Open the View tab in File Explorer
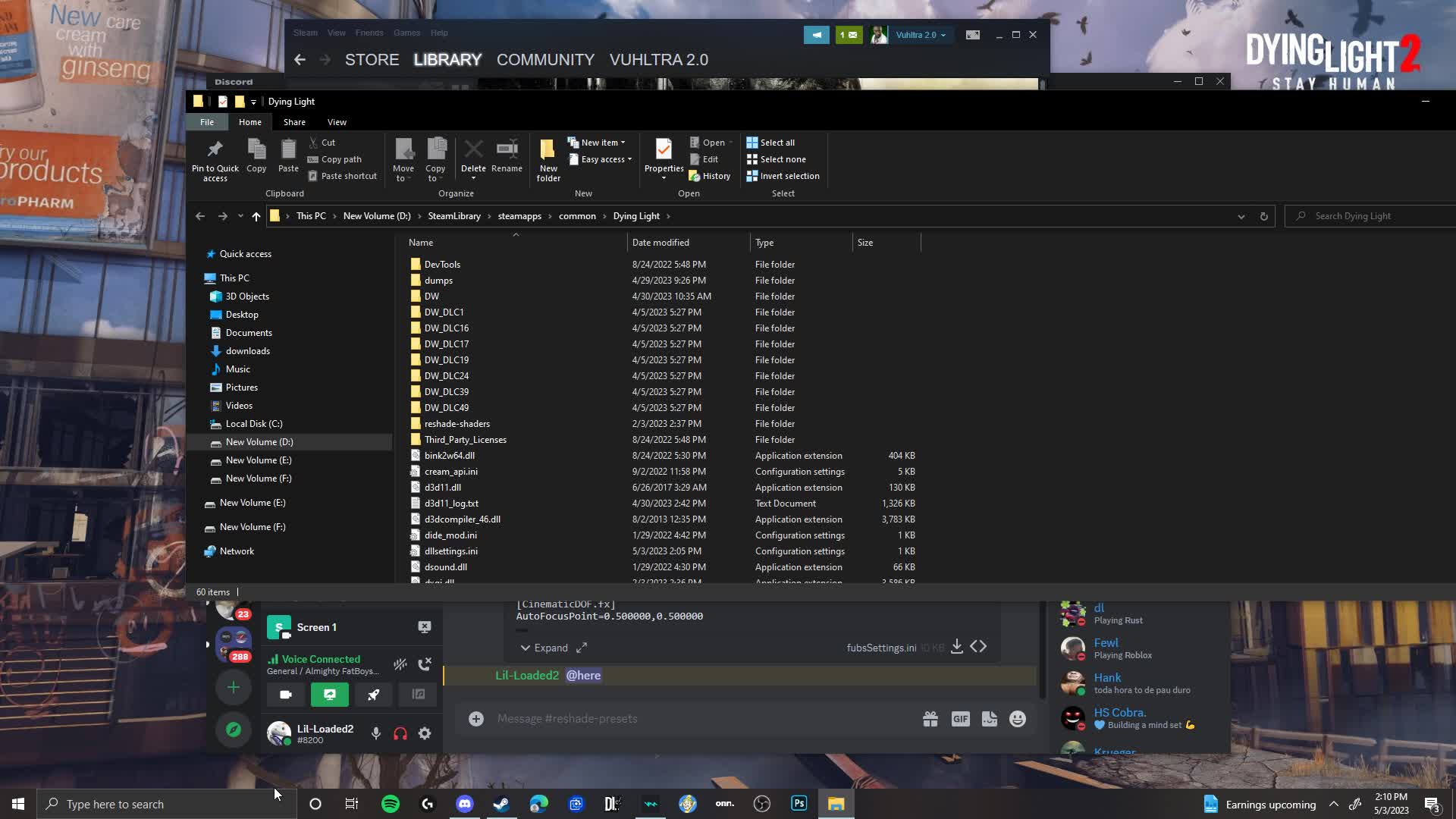 pyautogui.click(x=337, y=121)
